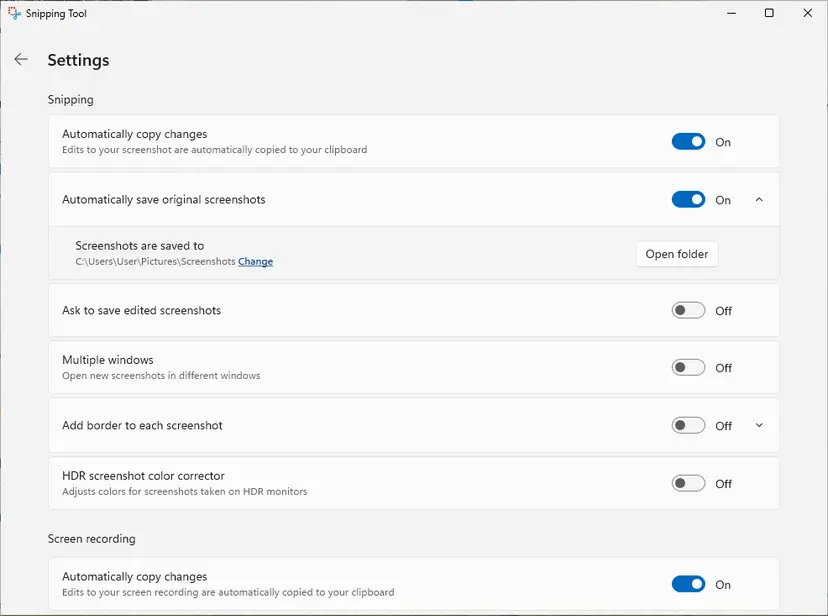The width and height of the screenshot is (828, 616).
Task: Close the Snipping Tool window
Action: 808,13
